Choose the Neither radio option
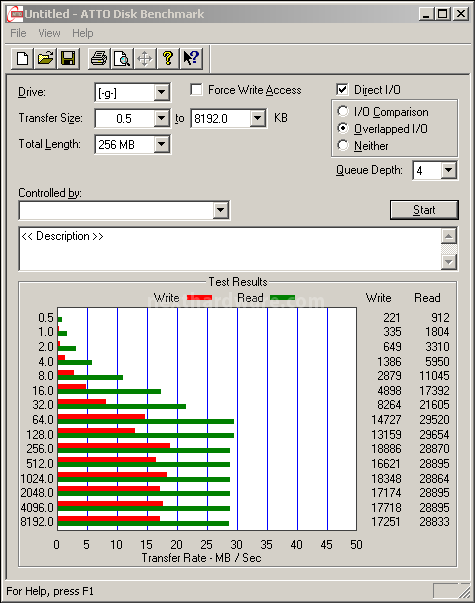This screenshot has height=603, width=475. pos(343,145)
